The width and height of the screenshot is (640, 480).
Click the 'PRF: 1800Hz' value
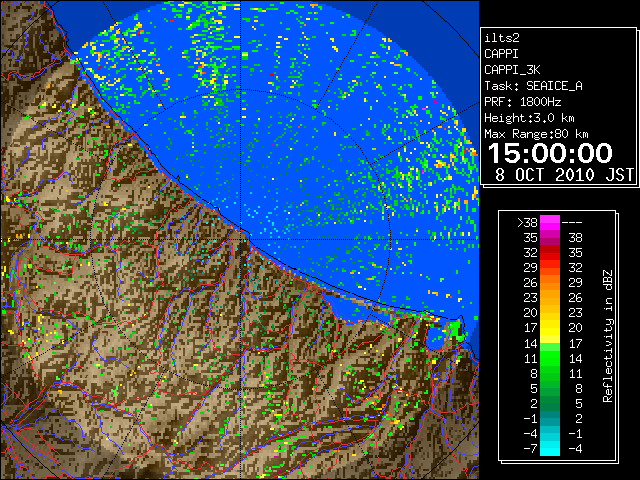(x=523, y=102)
